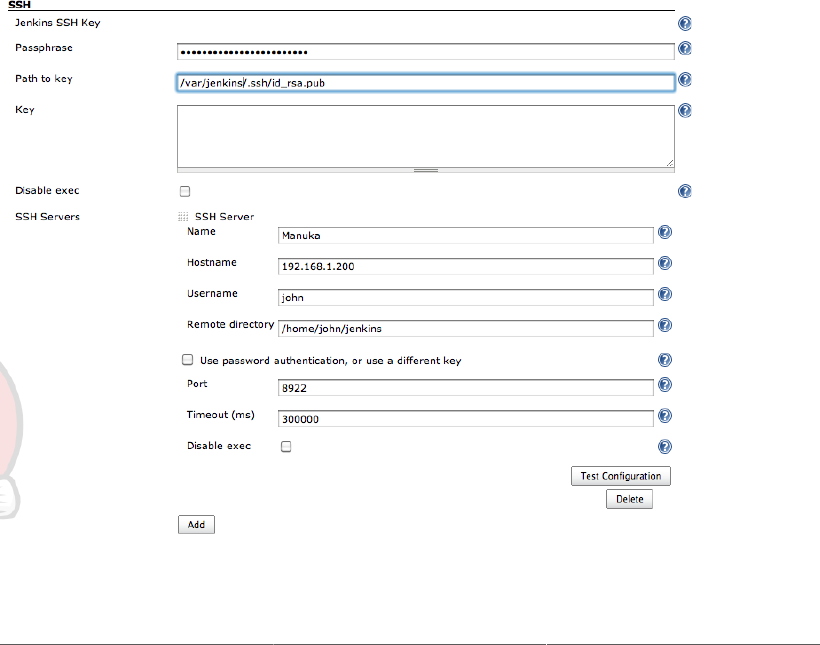Open help for Hostname field
This screenshot has height=645, width=820.
[x=665, y=263]
